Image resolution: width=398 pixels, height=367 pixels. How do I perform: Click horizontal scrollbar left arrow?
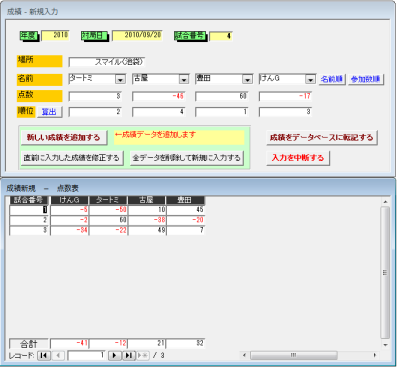point(244,355)
